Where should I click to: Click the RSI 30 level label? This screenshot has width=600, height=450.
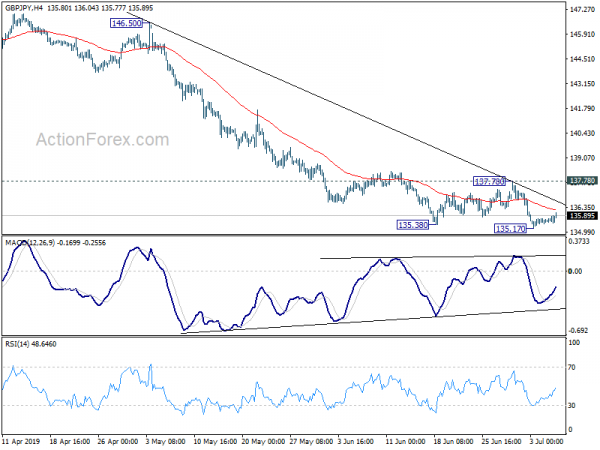(572, 405)
